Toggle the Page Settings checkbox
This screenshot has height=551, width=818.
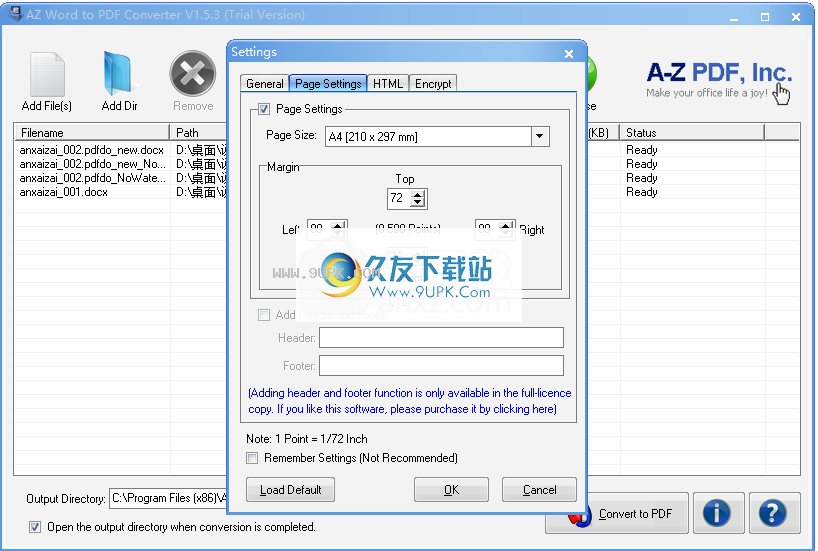(x=264, y=109)
